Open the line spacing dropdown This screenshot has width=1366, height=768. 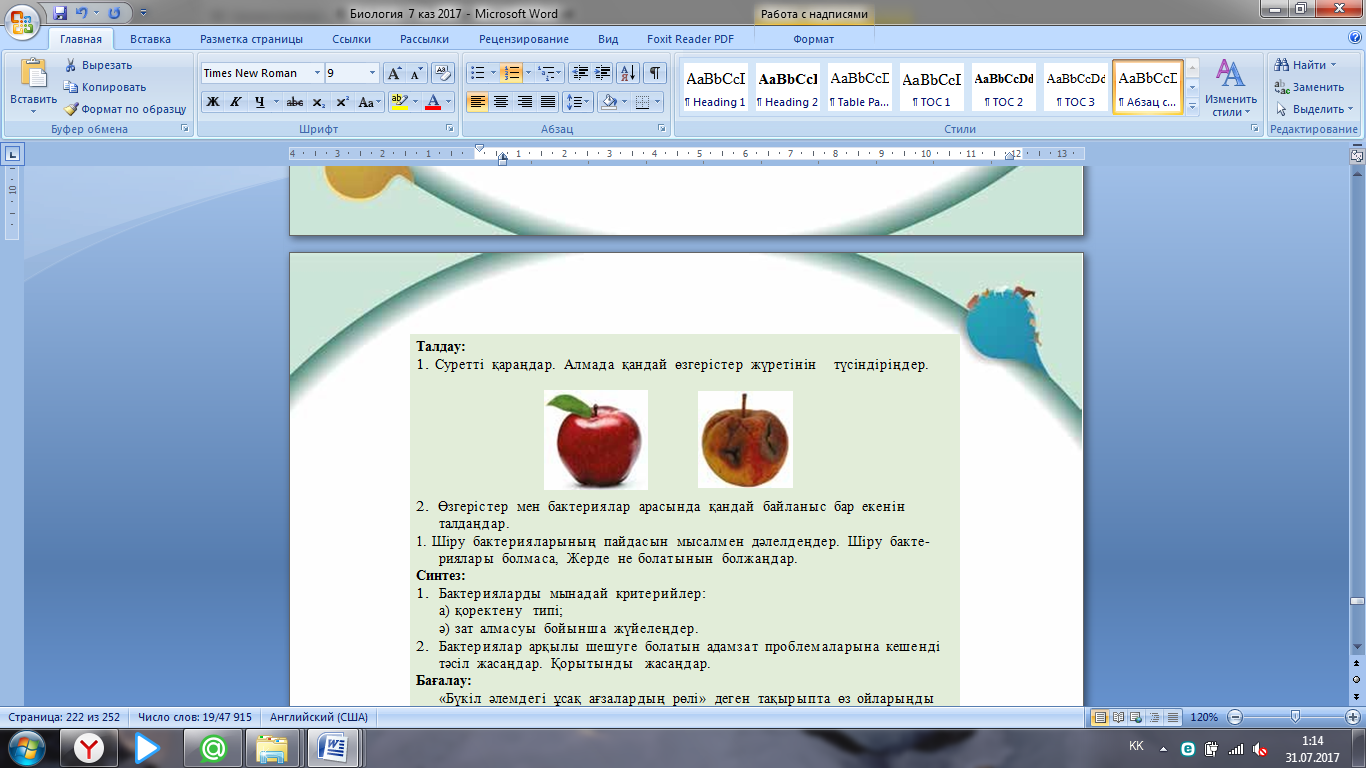(x=578, y=102)
